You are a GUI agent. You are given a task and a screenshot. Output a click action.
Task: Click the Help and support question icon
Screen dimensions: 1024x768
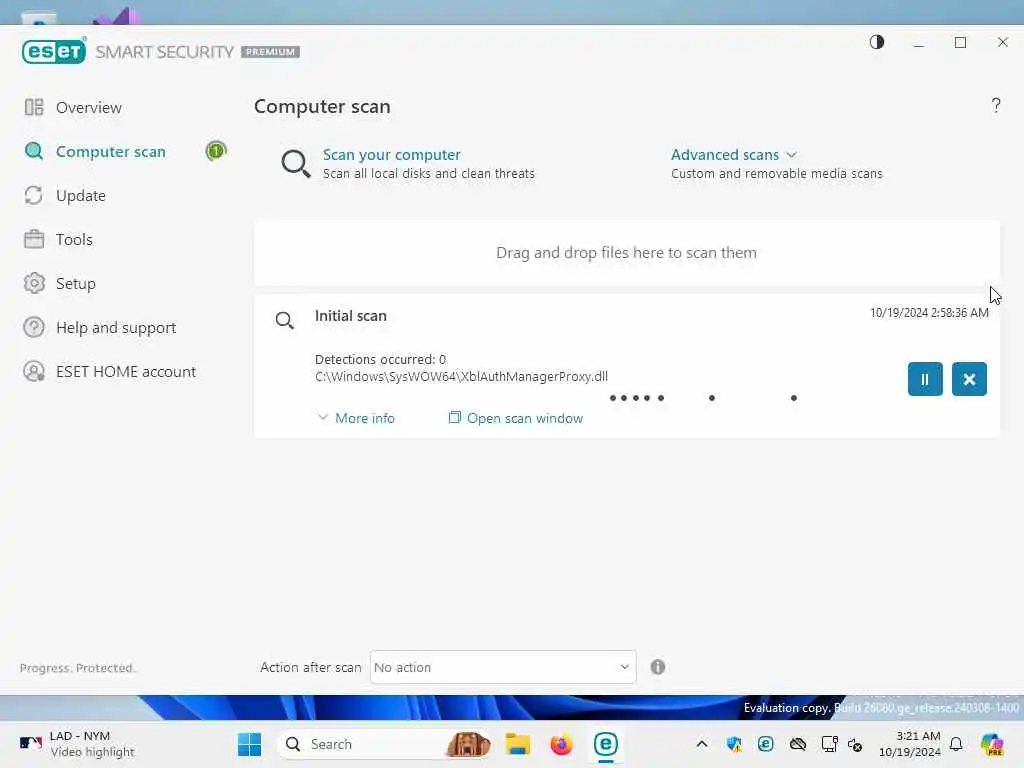pyautogui.click(x=34, y=327)
